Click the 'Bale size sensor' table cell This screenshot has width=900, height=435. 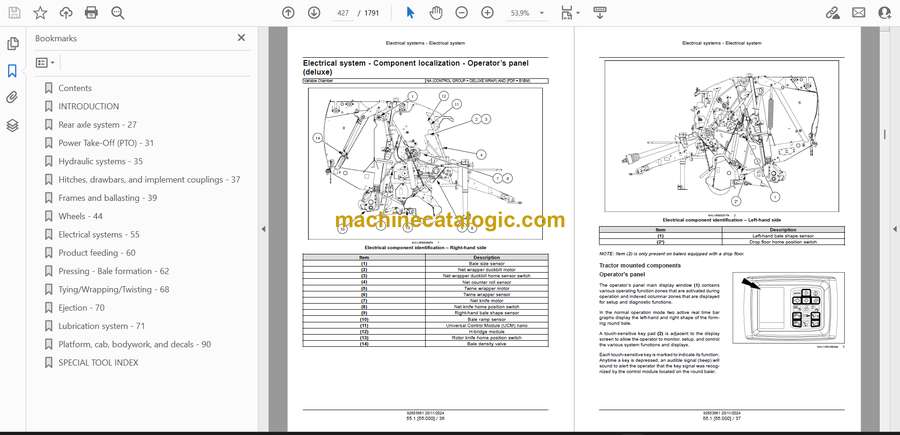click(487, 263)
